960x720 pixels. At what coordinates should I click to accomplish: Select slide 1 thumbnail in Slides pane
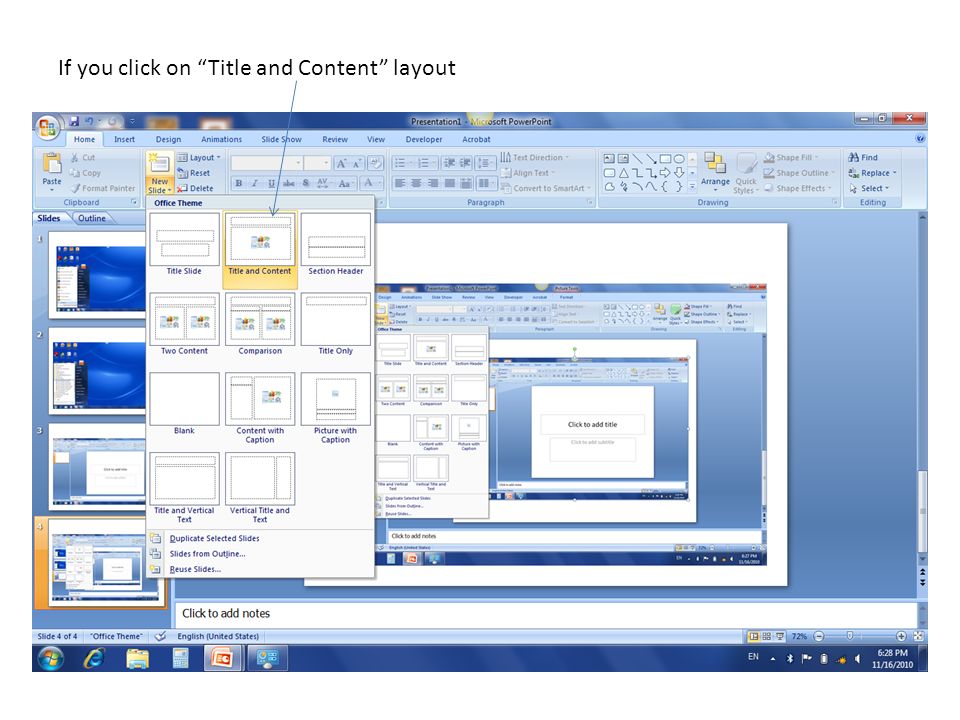(x=97, y=274)
